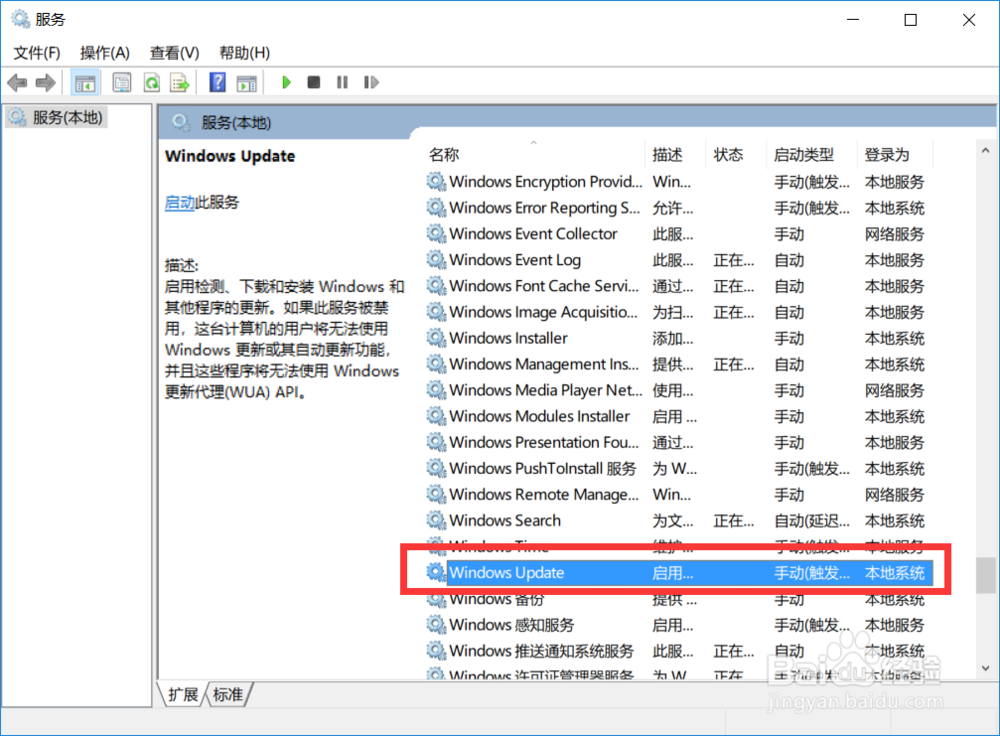Switch to the 标准 tab
The width and height of the screenshot is (1000, 736).
click(x=228, y=694)
